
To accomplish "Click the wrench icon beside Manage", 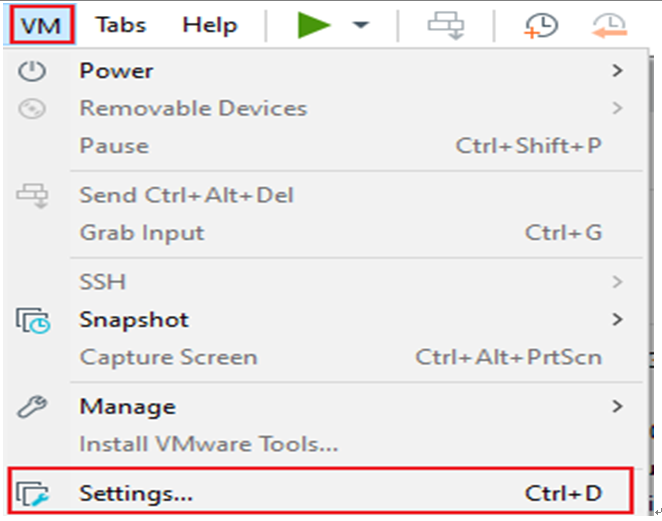I will [33, 407].
